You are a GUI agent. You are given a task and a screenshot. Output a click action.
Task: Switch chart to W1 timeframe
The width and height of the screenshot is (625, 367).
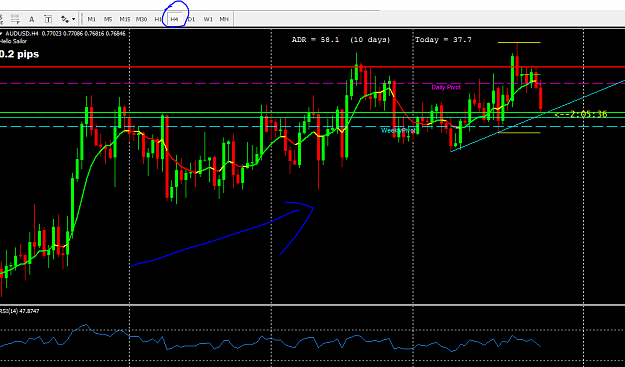pos(208,19)
